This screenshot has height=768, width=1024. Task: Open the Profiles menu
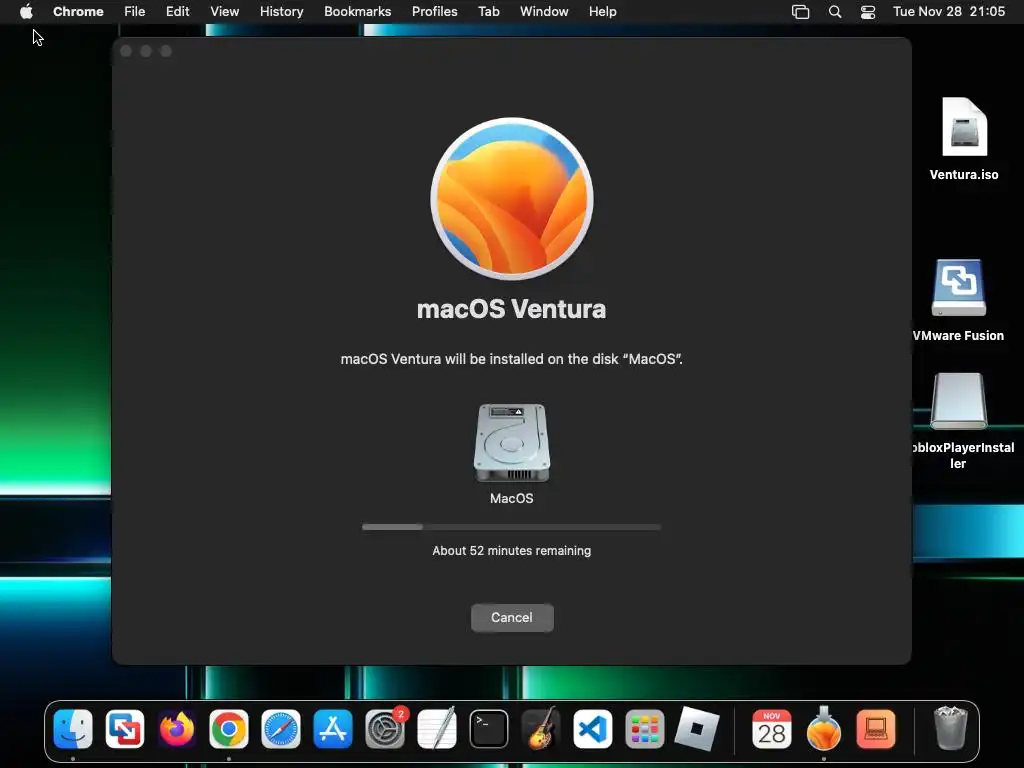pos(434,12)
